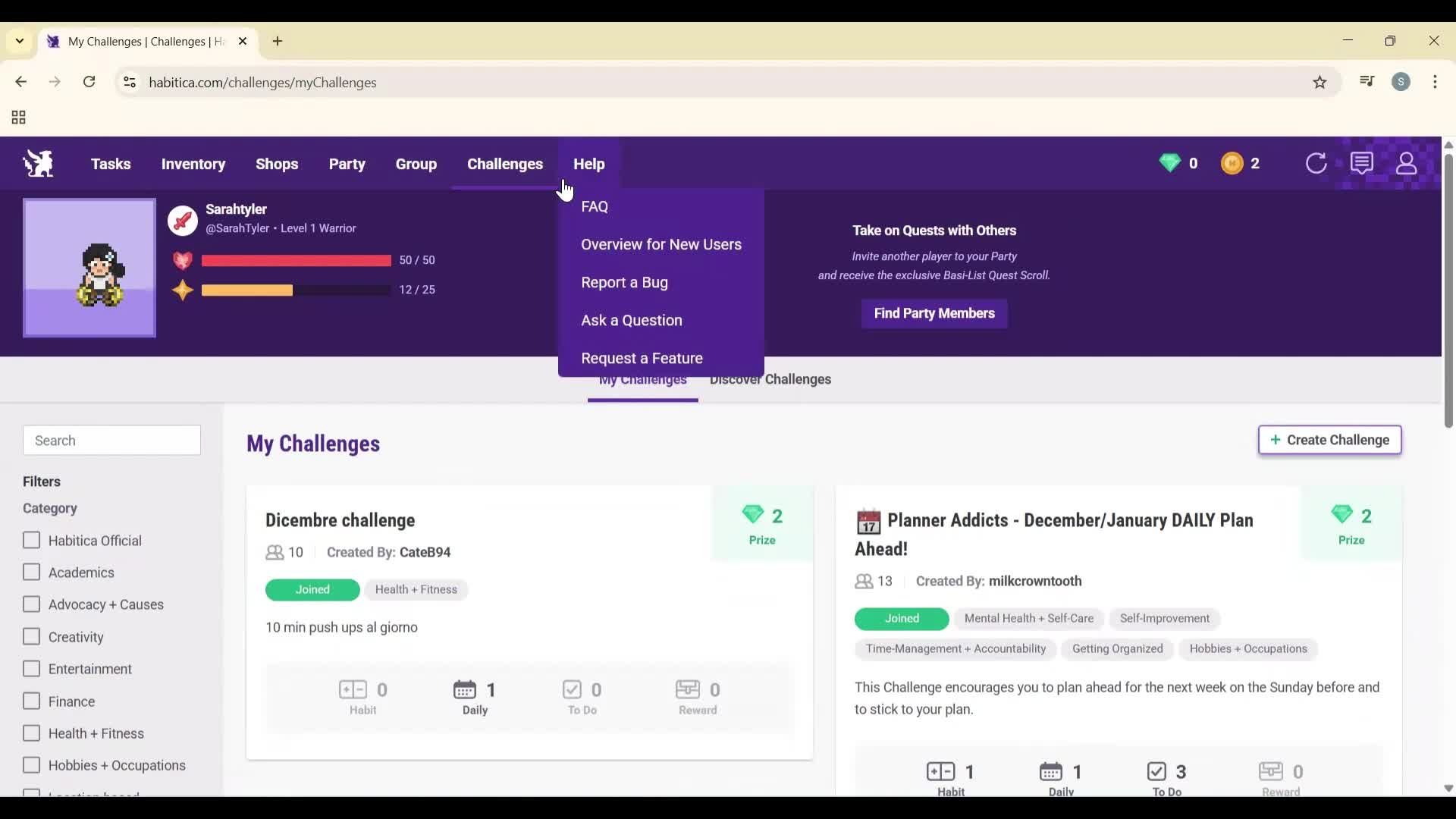This screenshot has height=819, width=1456.
Task: Select Report a Bug from the Help menu
Action: pos(624,282)
